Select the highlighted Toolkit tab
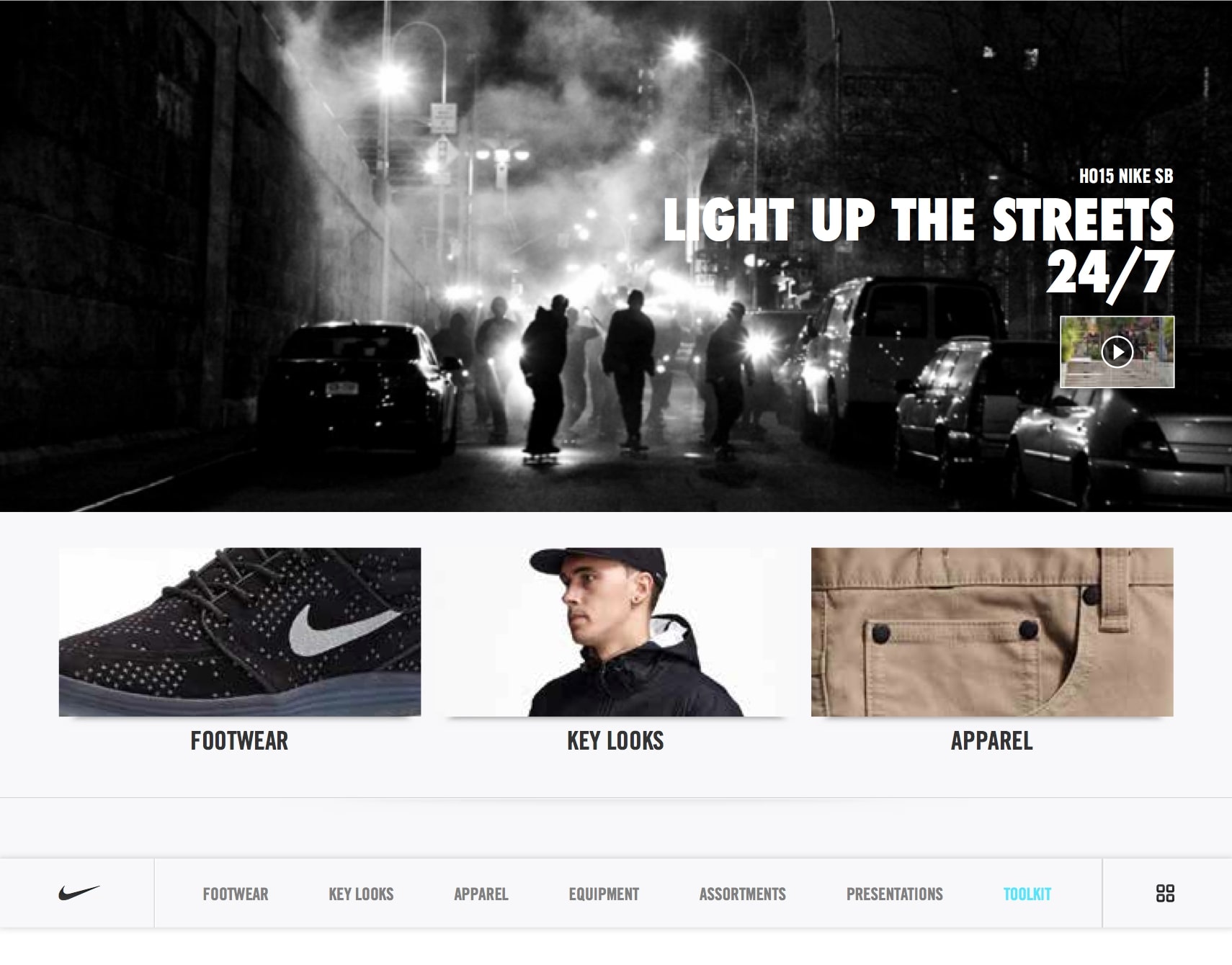Viewport: 1232px width, 965px height. tap(1027, 894)
